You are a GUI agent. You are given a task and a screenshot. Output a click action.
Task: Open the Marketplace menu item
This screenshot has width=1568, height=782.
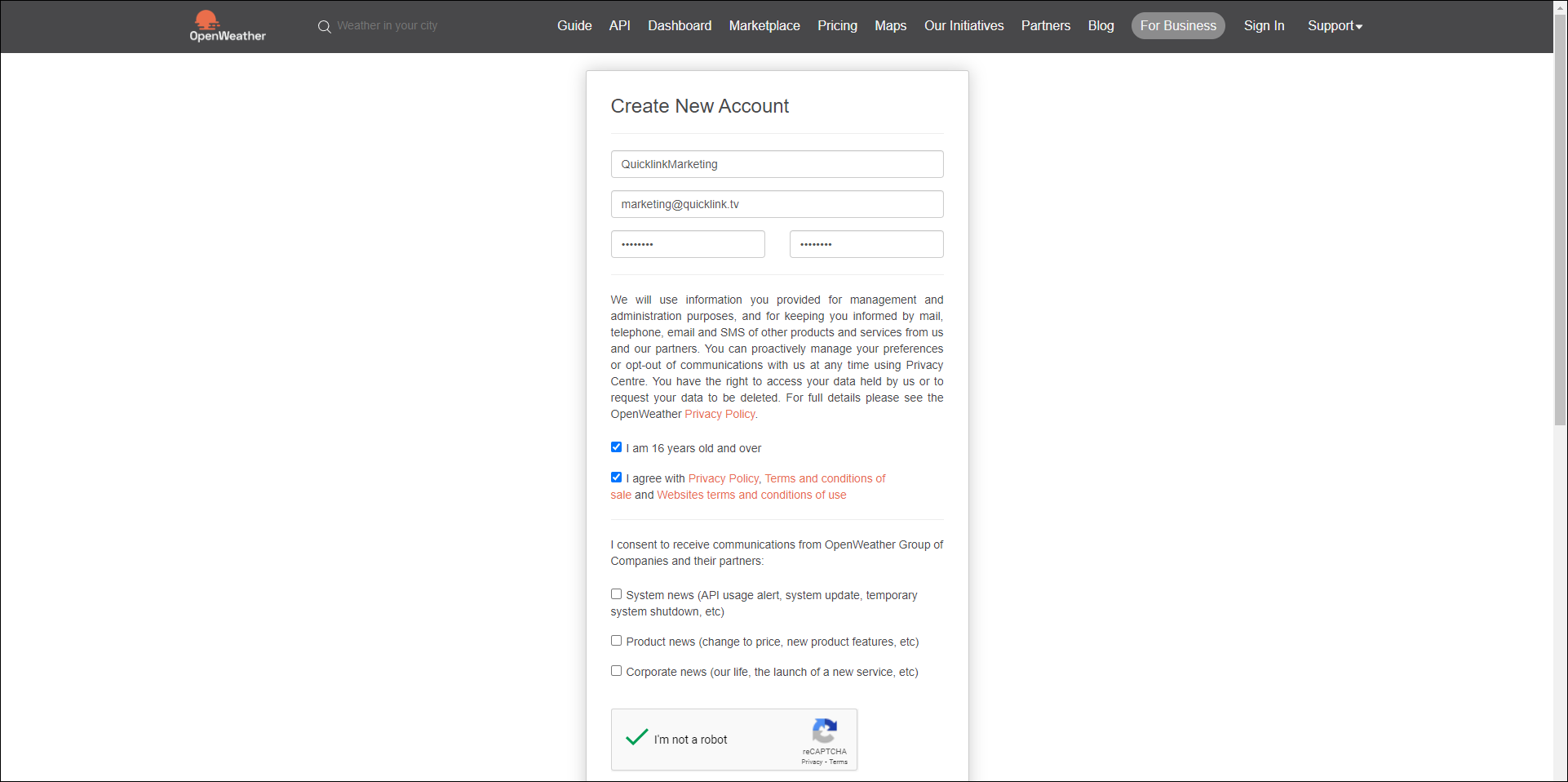(764, 26)
